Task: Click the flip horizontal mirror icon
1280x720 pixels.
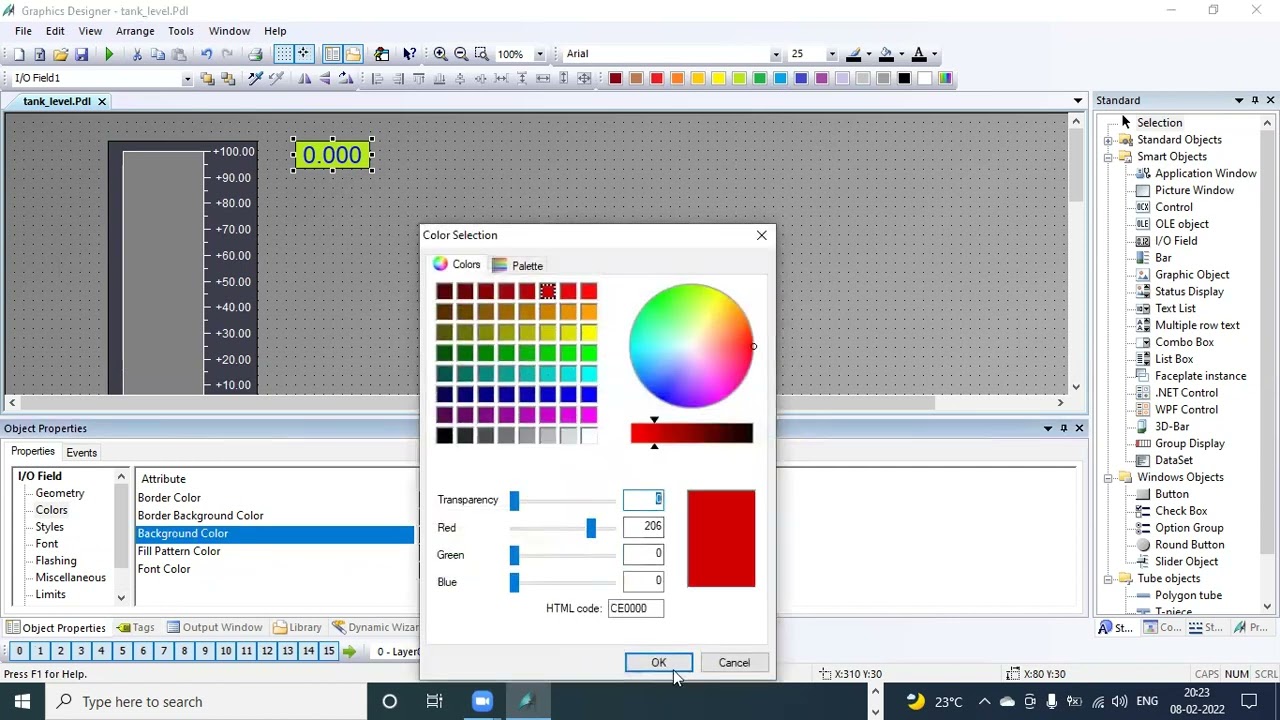Action: click(305, 78)
